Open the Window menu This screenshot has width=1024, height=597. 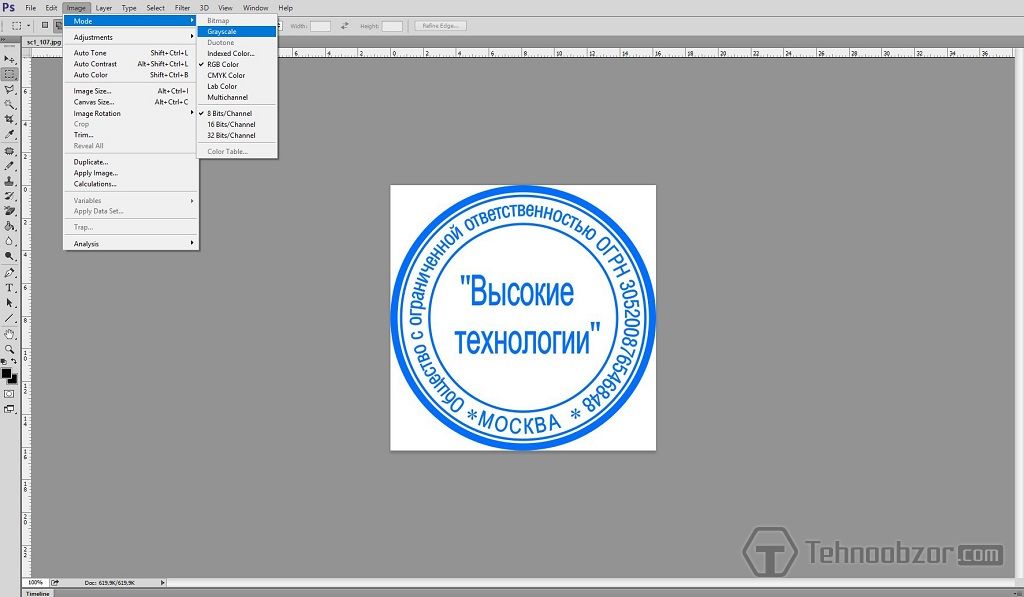pos(255,8)
